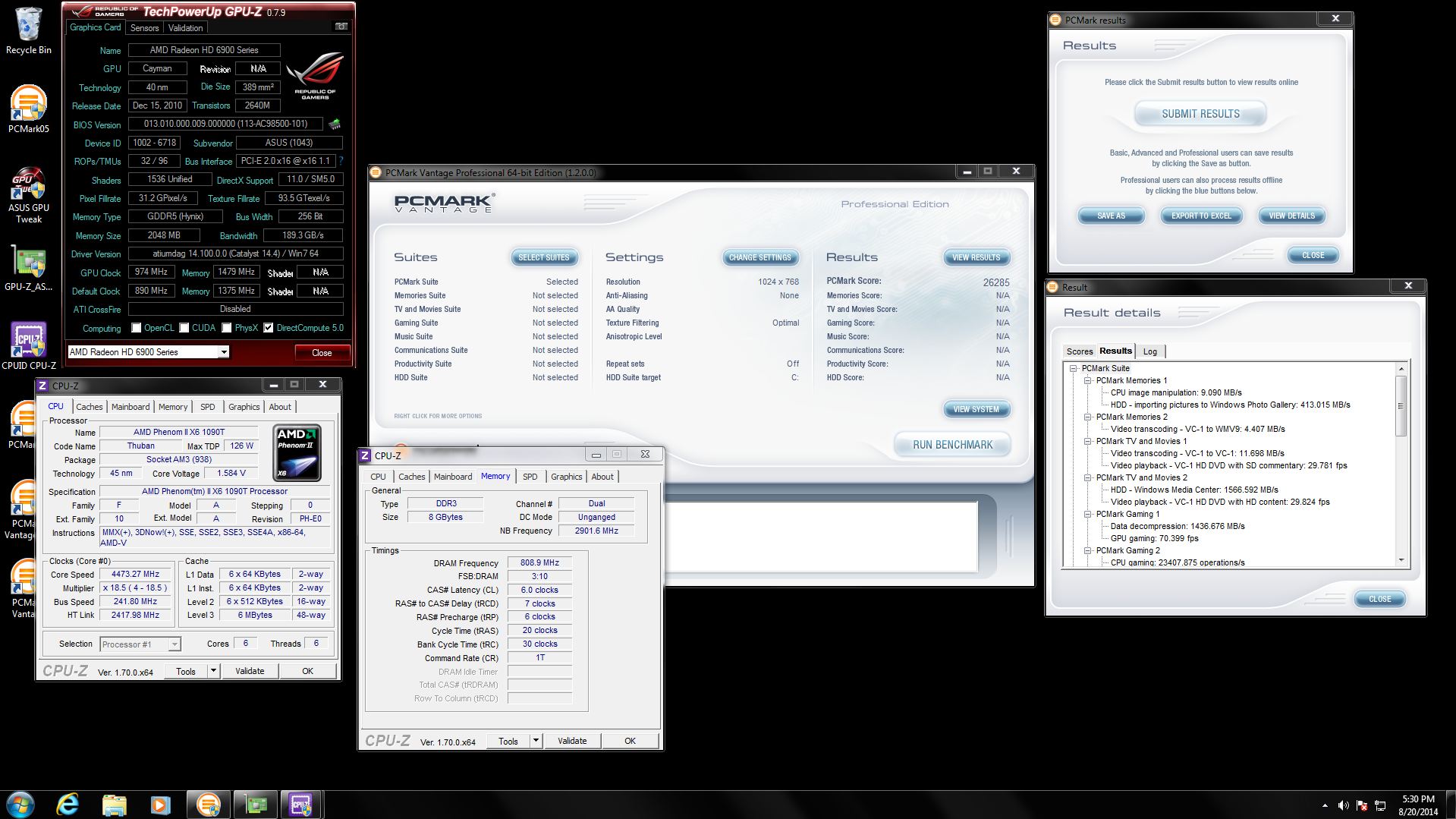Collapse the PCMark Memories 2 node

pyautogui.click(x=1087, y=417)
